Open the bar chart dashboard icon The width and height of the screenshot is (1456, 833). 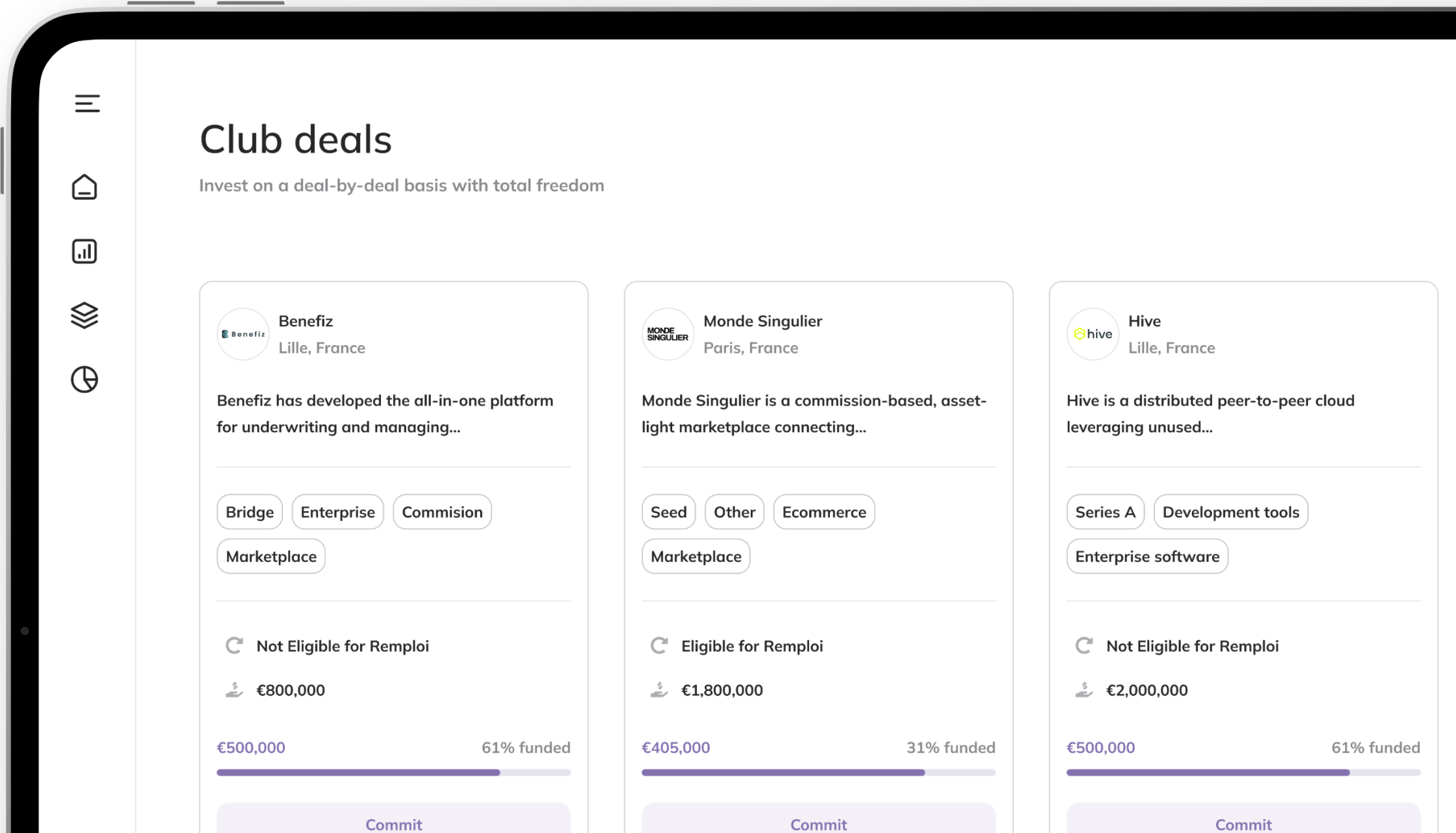84,251
